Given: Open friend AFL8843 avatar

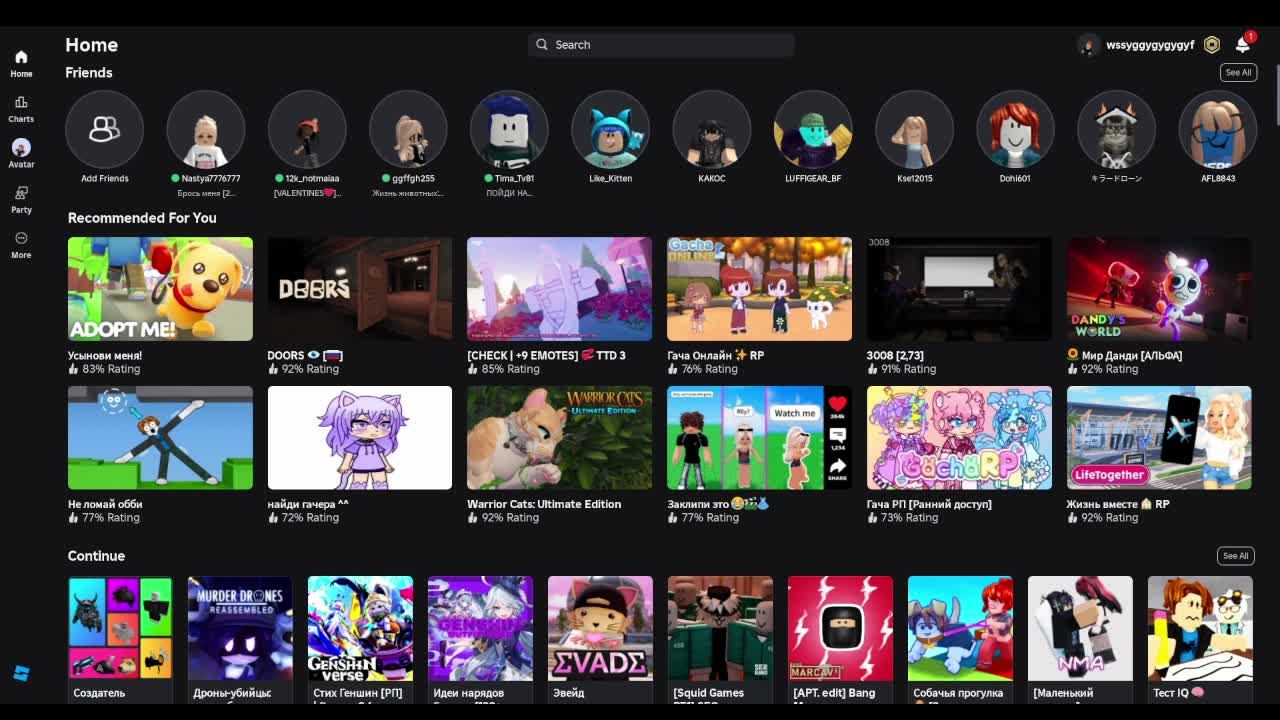Looking at the screenshot, I should tap(1217, 129).
